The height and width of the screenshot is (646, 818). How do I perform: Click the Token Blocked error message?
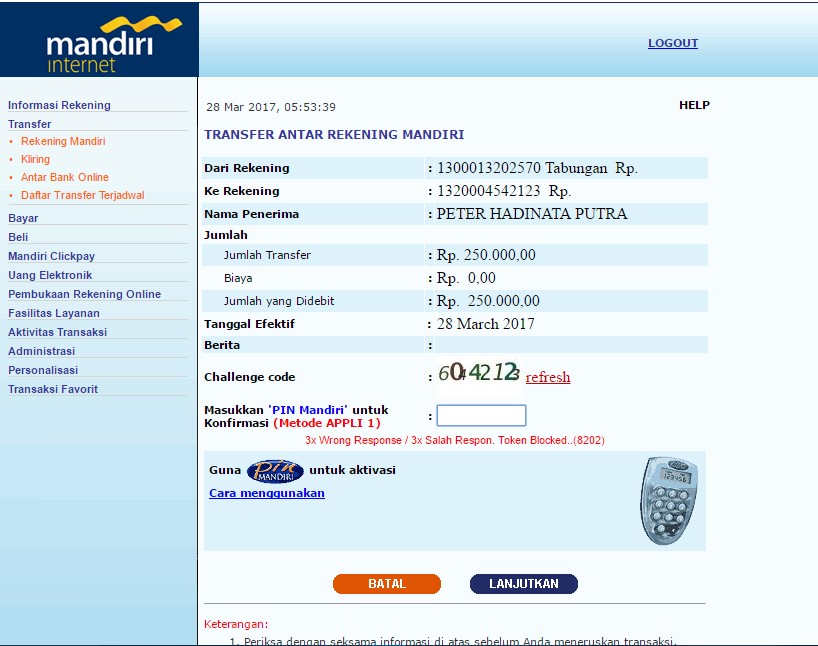coord(455,440)
